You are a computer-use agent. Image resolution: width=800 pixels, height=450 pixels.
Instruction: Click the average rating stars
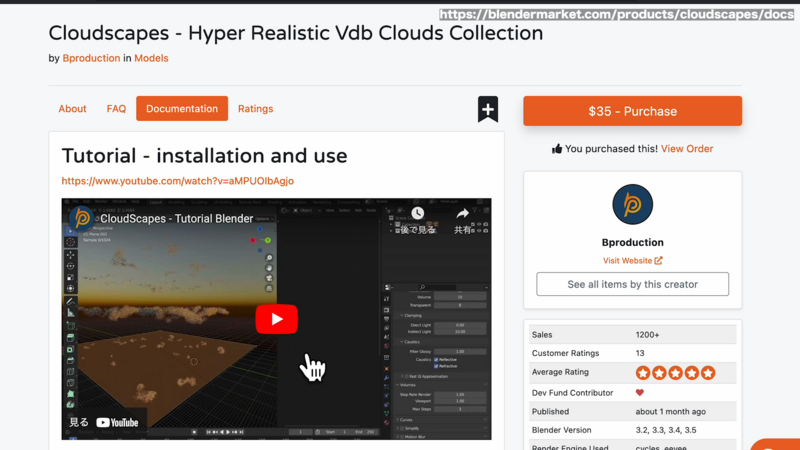(x=675, y=373)
